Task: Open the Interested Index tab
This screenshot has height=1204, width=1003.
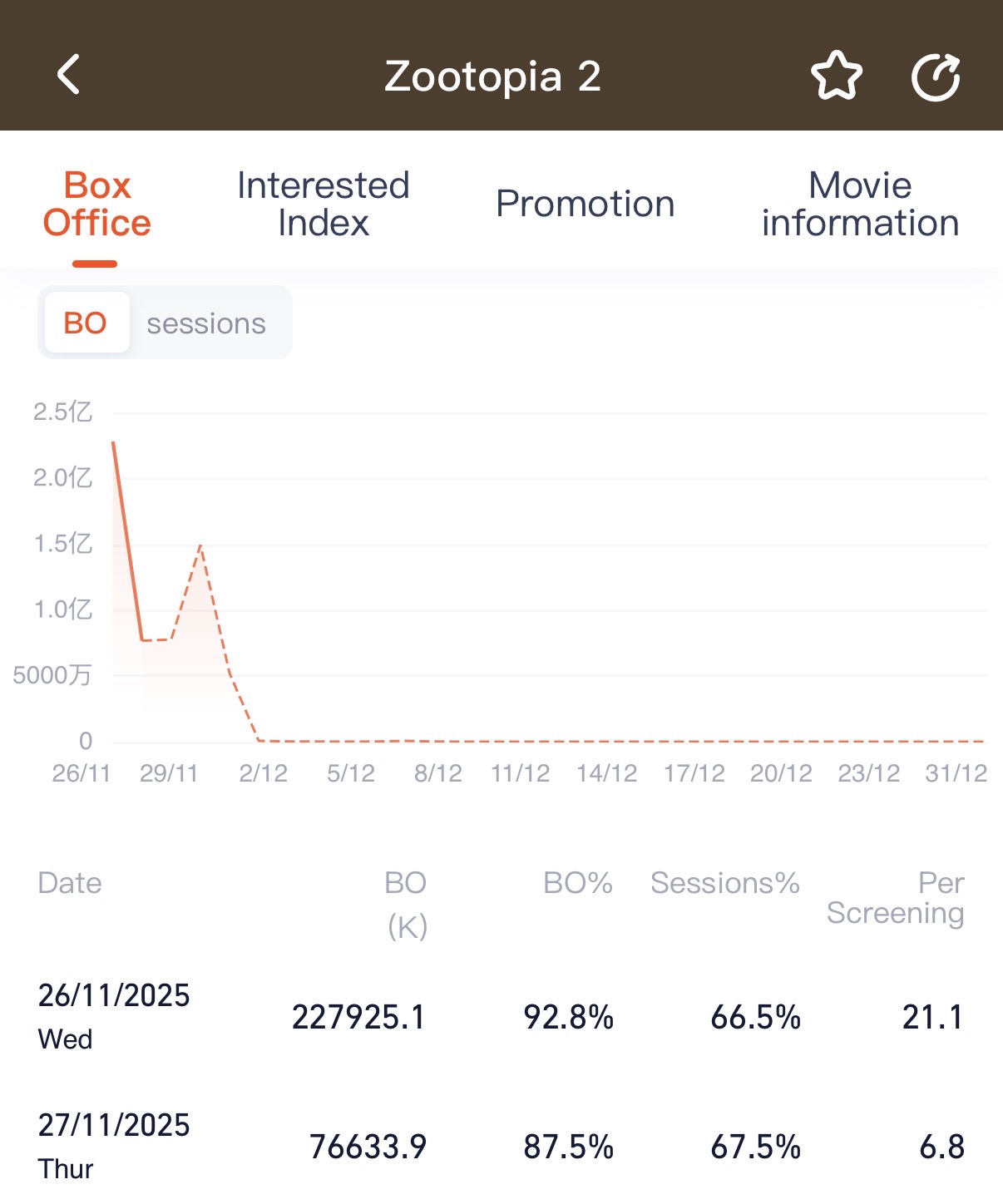Action: pyautogui.click(x=323, y=204)
